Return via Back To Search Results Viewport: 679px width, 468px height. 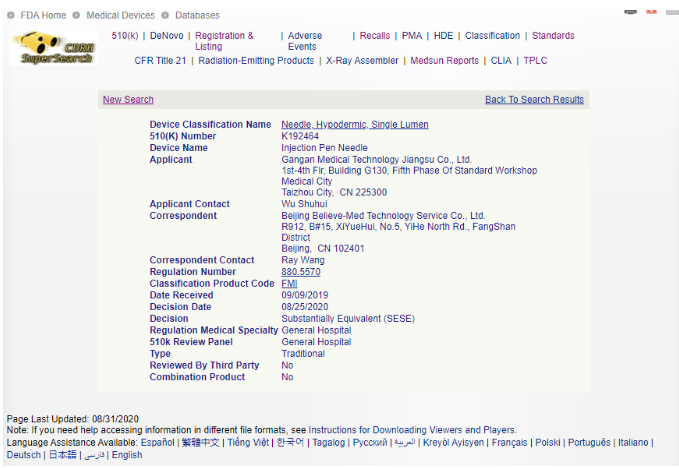(534, 100)
